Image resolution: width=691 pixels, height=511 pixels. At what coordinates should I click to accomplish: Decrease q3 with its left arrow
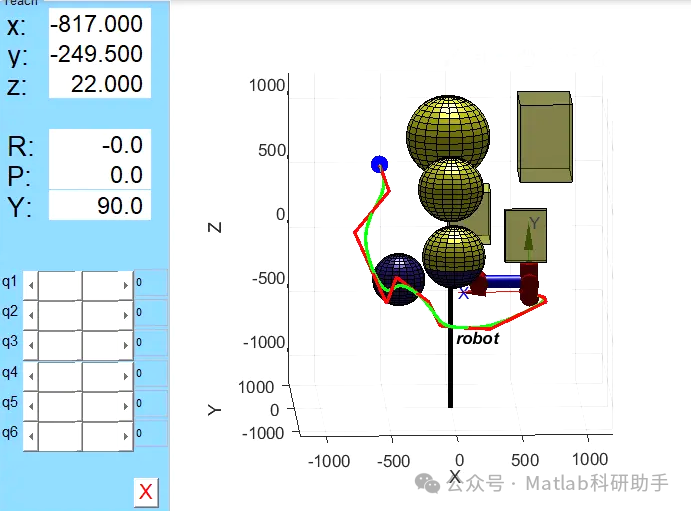pos(31,345)
